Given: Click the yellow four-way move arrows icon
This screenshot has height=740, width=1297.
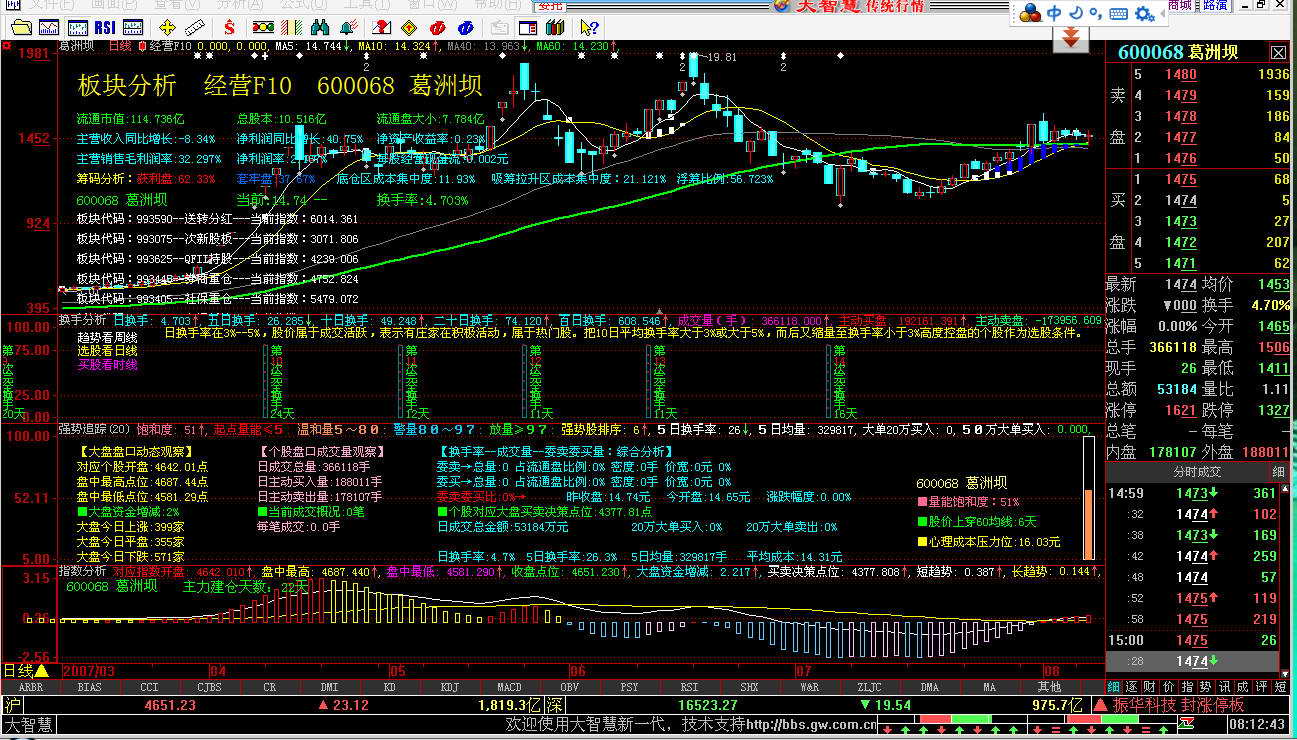Looking at the screenshot, I should point(167,27).
